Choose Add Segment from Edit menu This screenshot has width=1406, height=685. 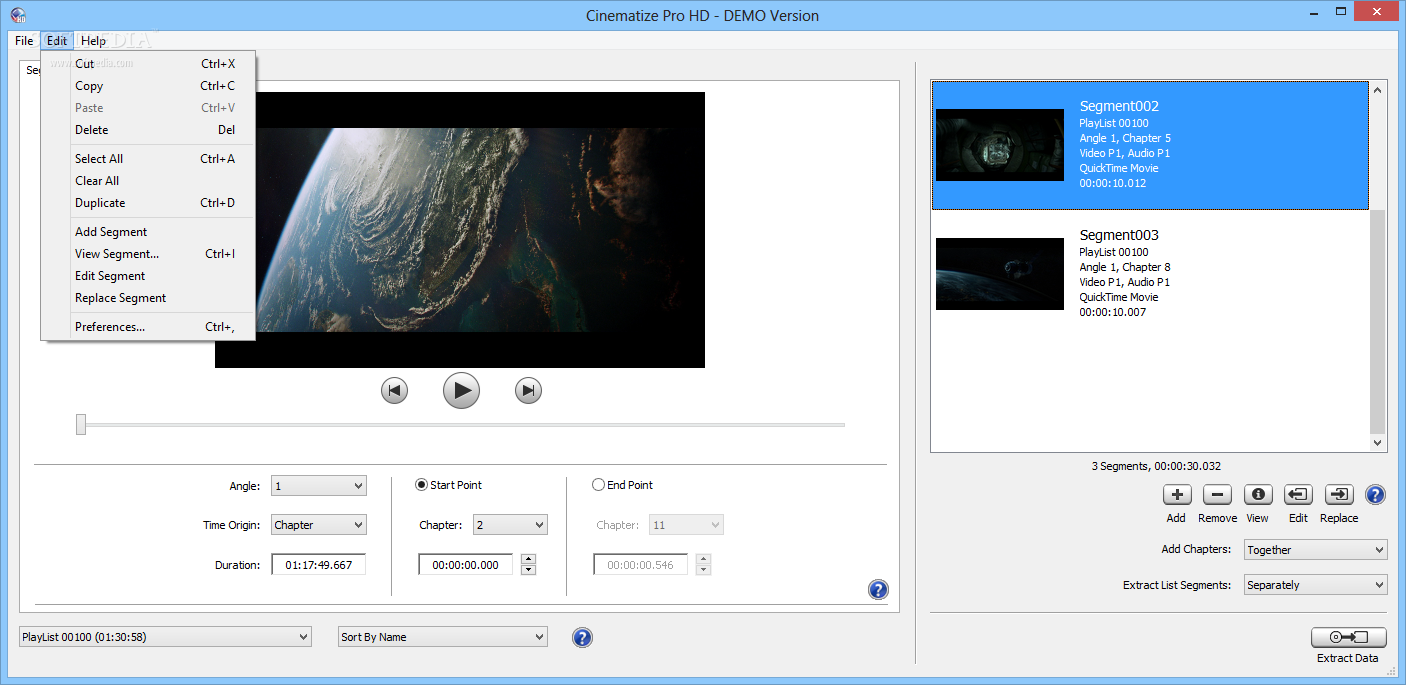click(x=148, y=232)
